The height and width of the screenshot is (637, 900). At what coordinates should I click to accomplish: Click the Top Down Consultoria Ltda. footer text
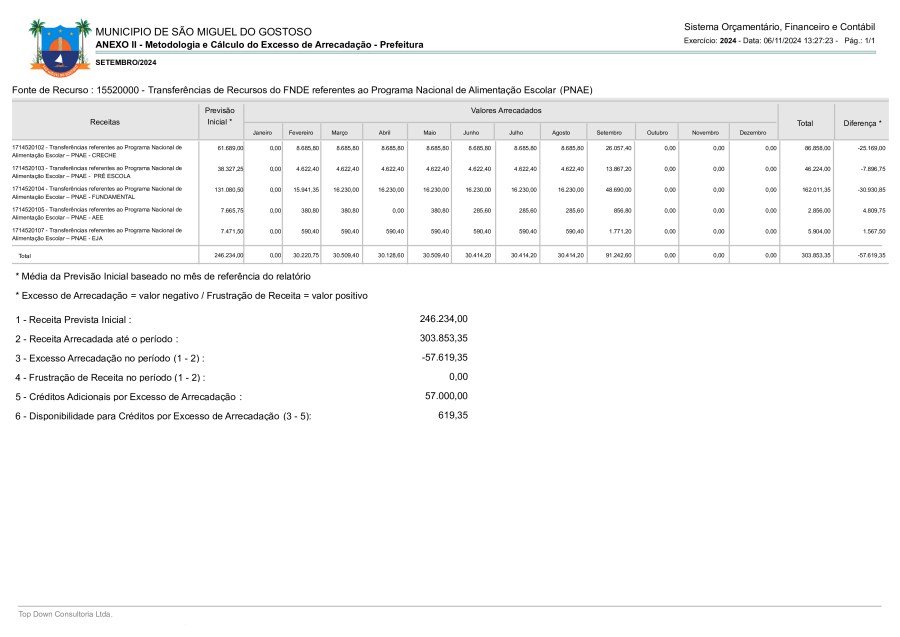point(65,614)
